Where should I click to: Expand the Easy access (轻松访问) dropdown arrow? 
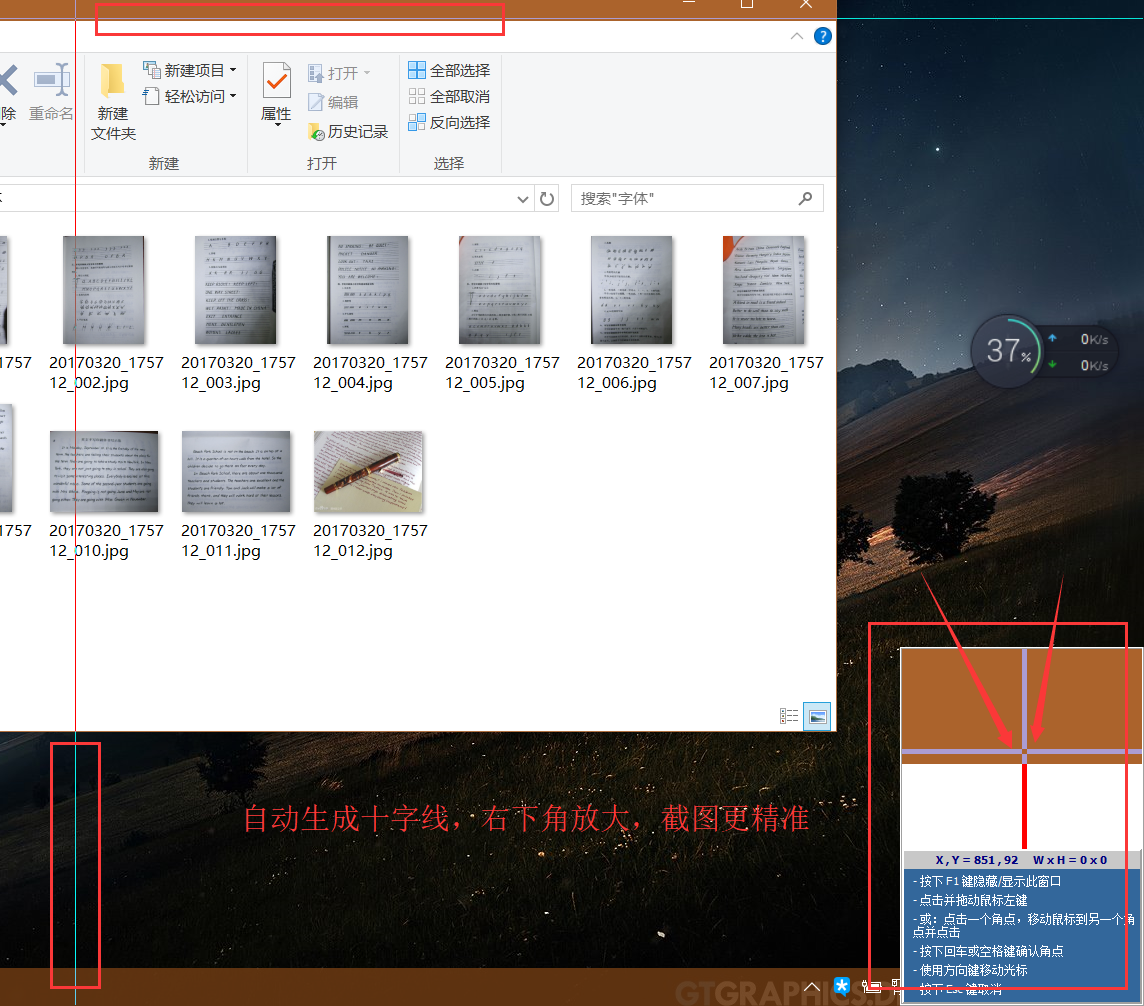tap(233, 96)
